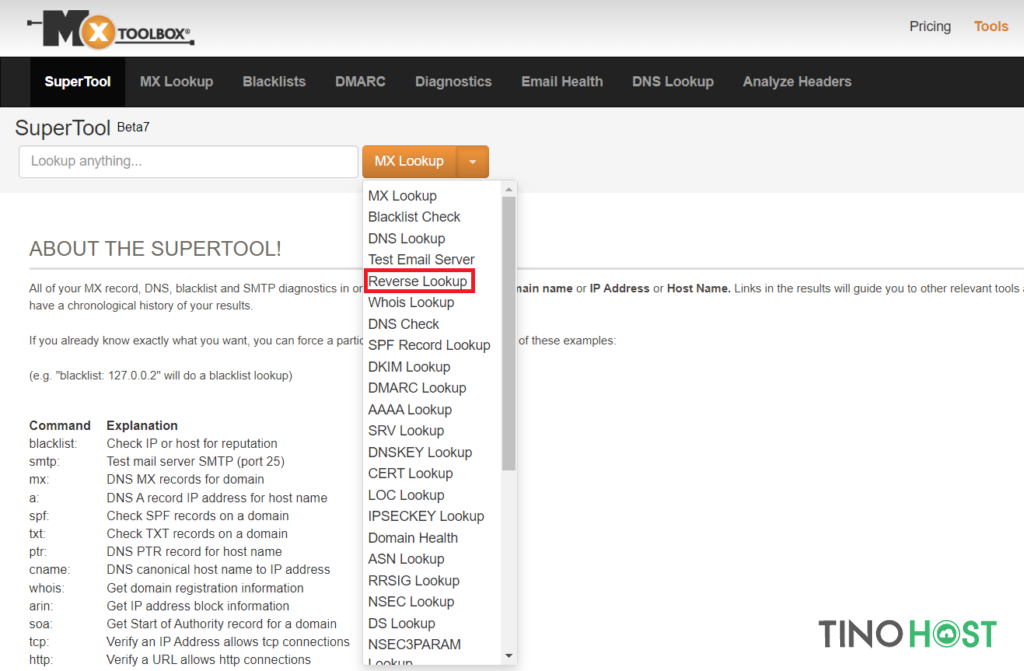
Task: Select DMARC Lookup option
Action: (417, 388)
